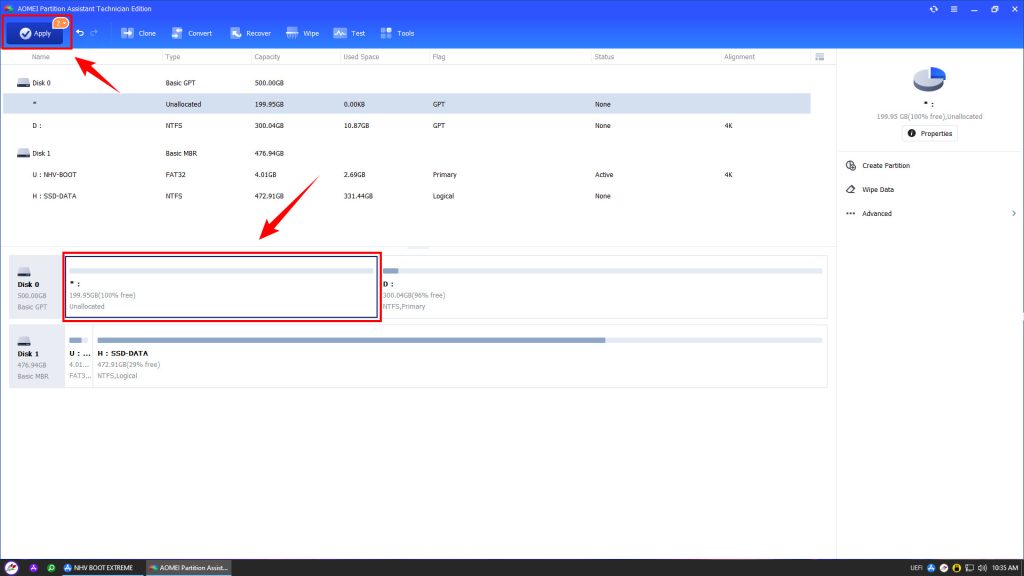The image size is (1024, 576).
Task: Switch to AOMEI Partition Assistant taskbar item
Action: coord(188,568)
